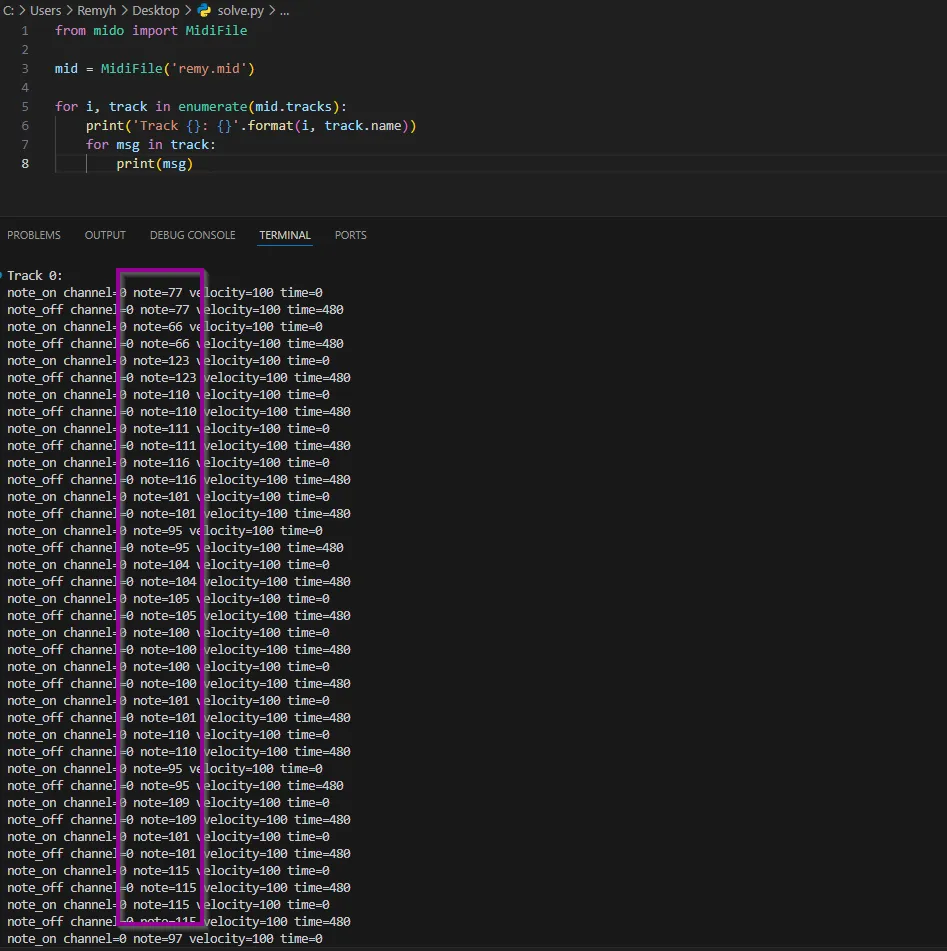Screen dimensions: 947x951
Task: Click the note_off note=104 output line
Action: click(179, 581)
